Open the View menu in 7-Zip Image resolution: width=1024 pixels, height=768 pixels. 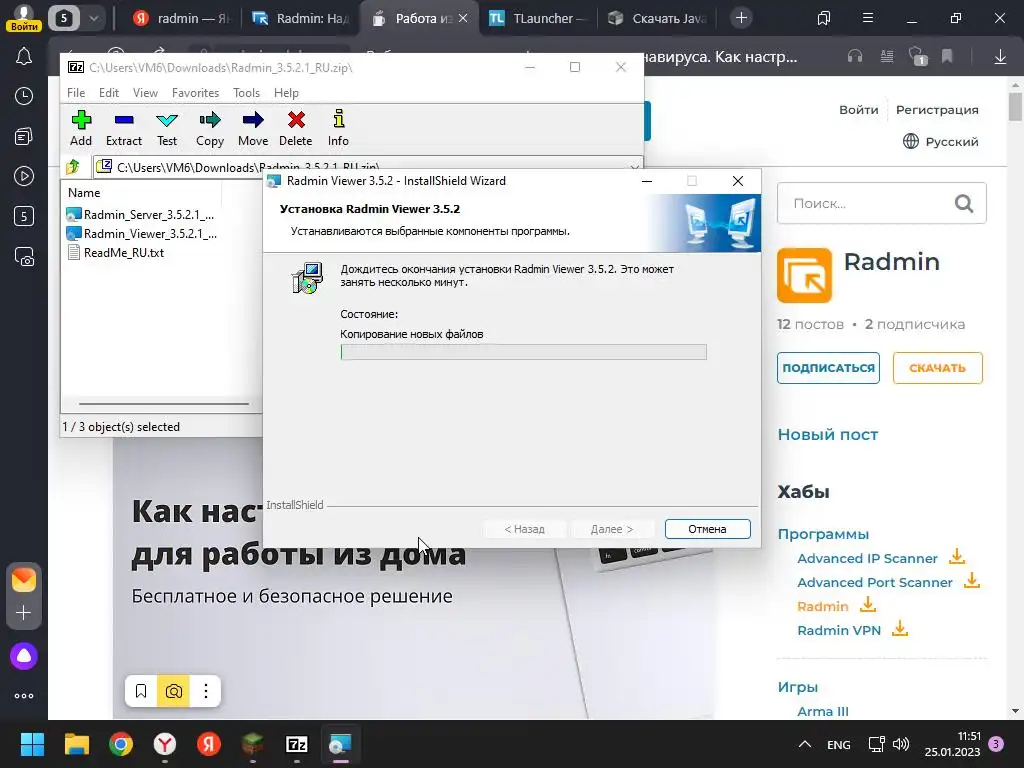[145, 93]
